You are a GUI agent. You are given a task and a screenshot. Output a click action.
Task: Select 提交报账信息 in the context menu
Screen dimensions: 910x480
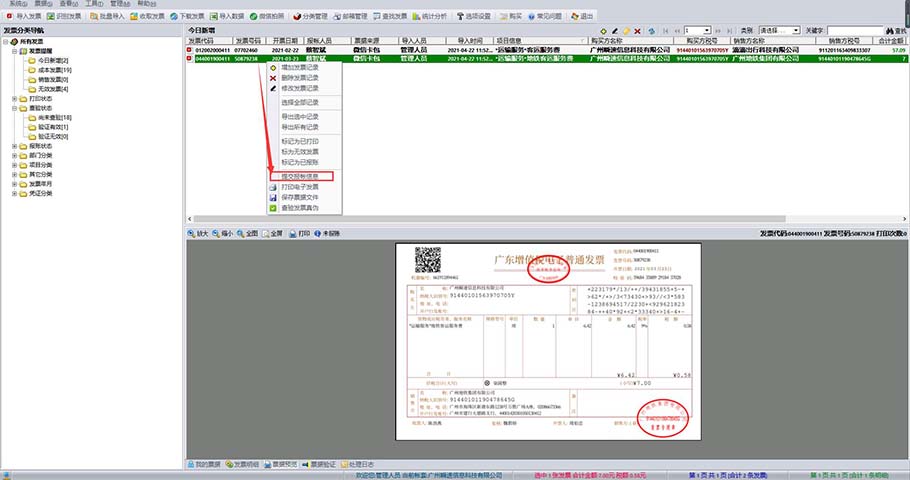(x=300, y=176)
